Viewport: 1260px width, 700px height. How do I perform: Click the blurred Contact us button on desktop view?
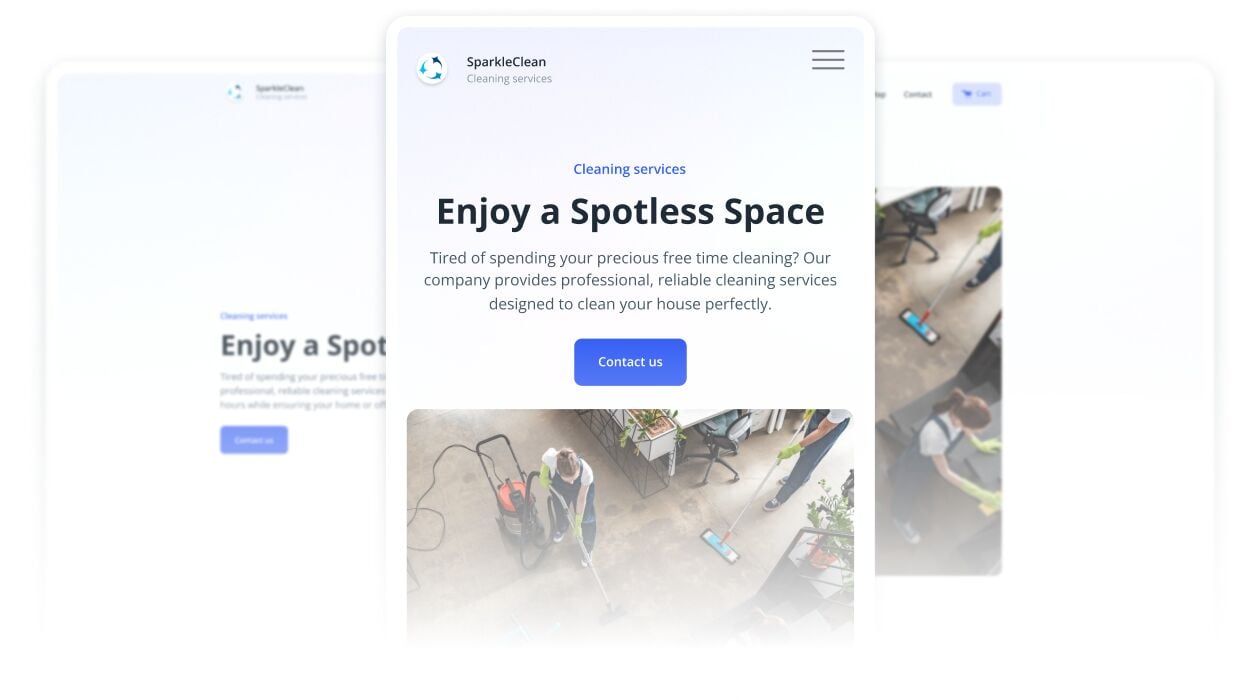254,440
